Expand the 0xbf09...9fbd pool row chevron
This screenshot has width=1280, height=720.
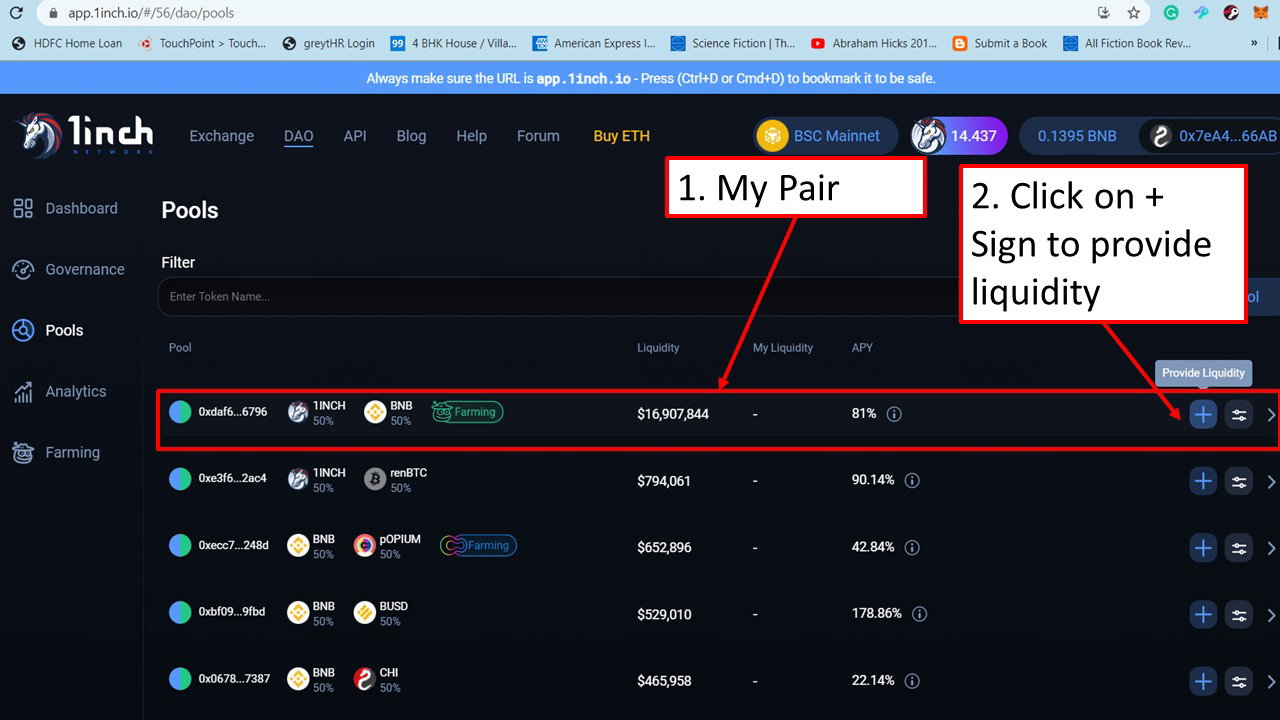tap(1271, 615)
